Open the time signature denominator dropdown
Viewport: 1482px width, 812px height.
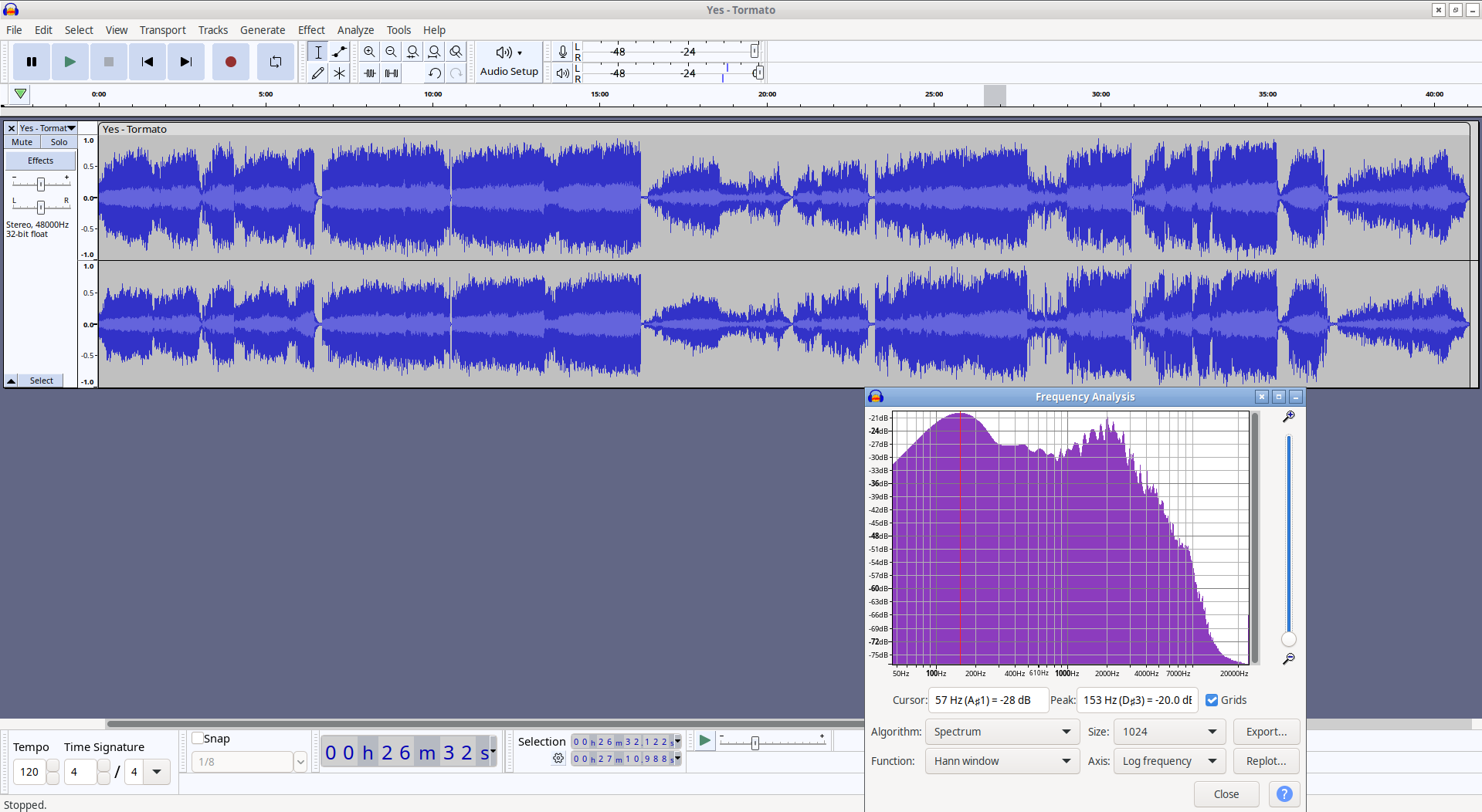tap(157, 772)
